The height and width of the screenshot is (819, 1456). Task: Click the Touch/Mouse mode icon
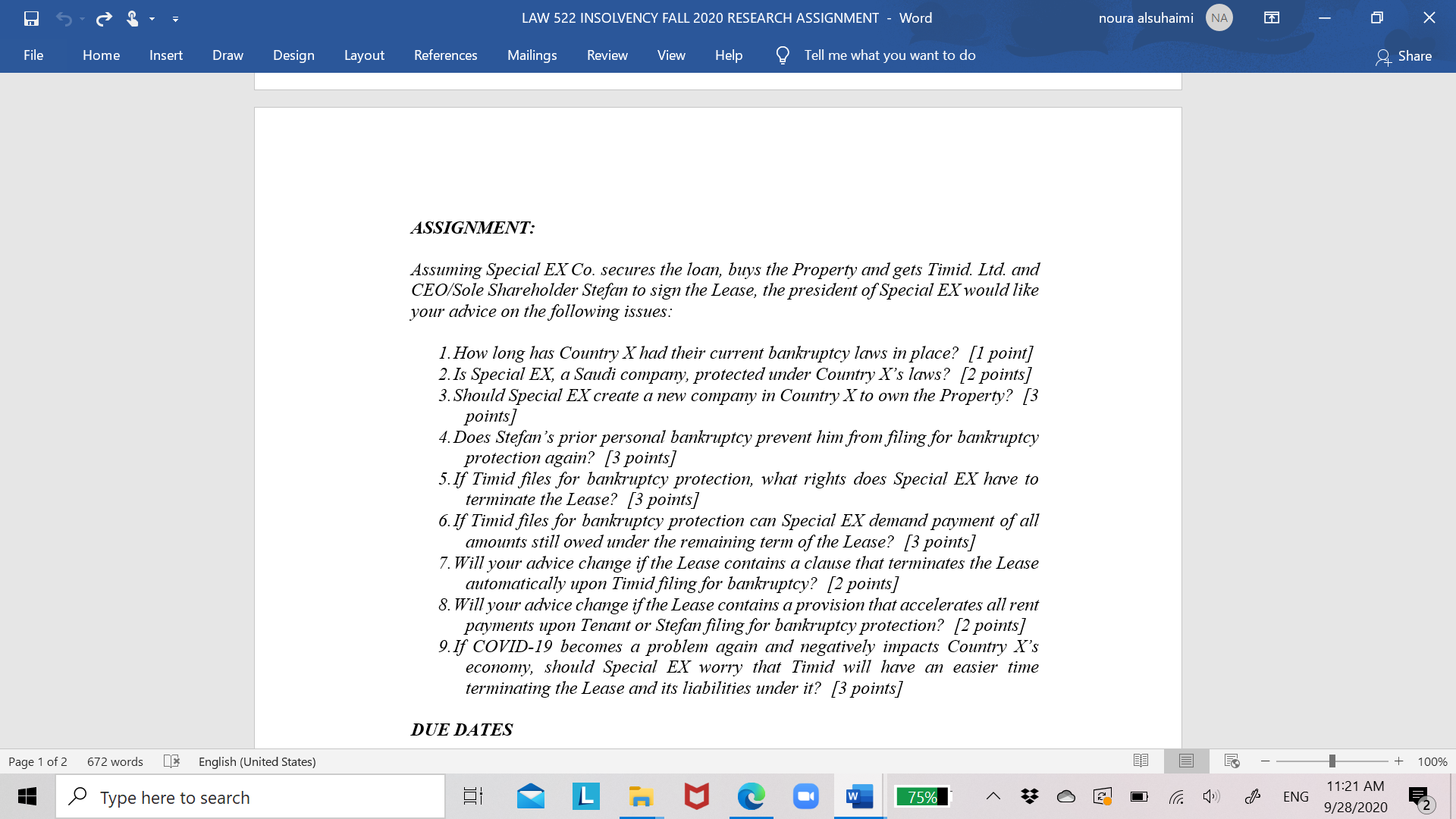point(132,18)
